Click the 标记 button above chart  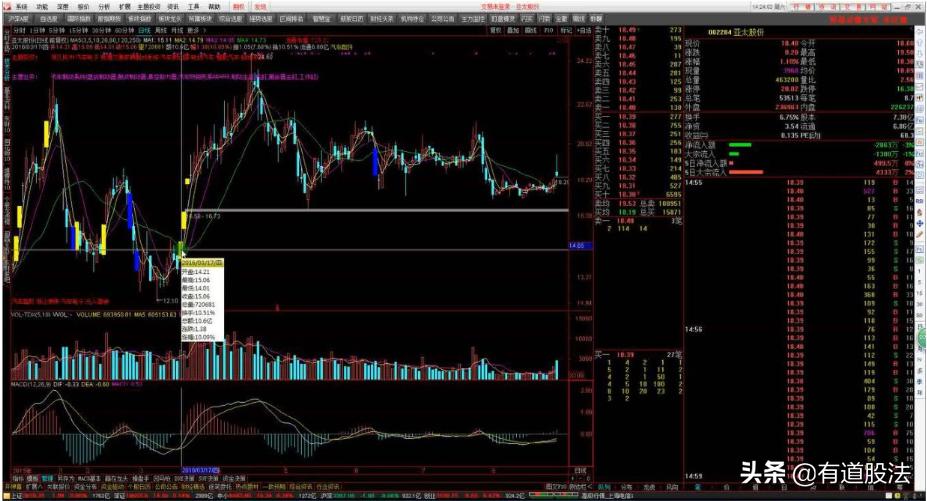(566, 30)
